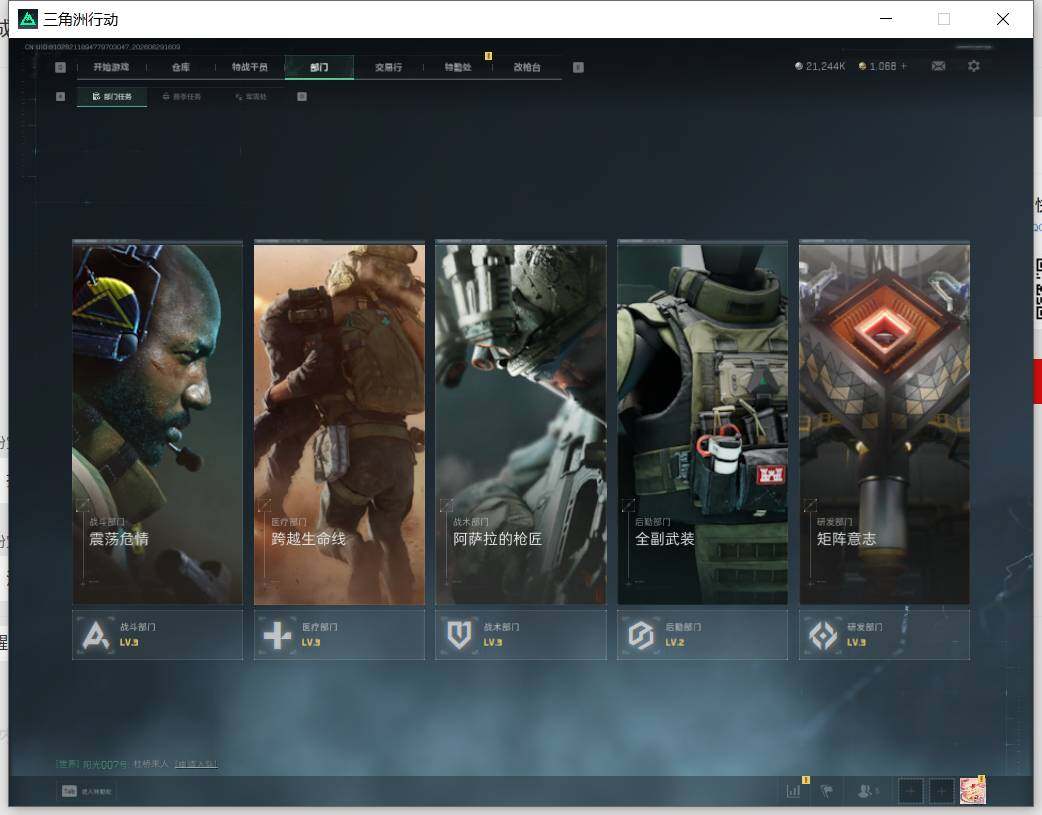This screenshot has height=815, width=1042.
Task: Click the underlined link in world chat message
Action: 196,764
